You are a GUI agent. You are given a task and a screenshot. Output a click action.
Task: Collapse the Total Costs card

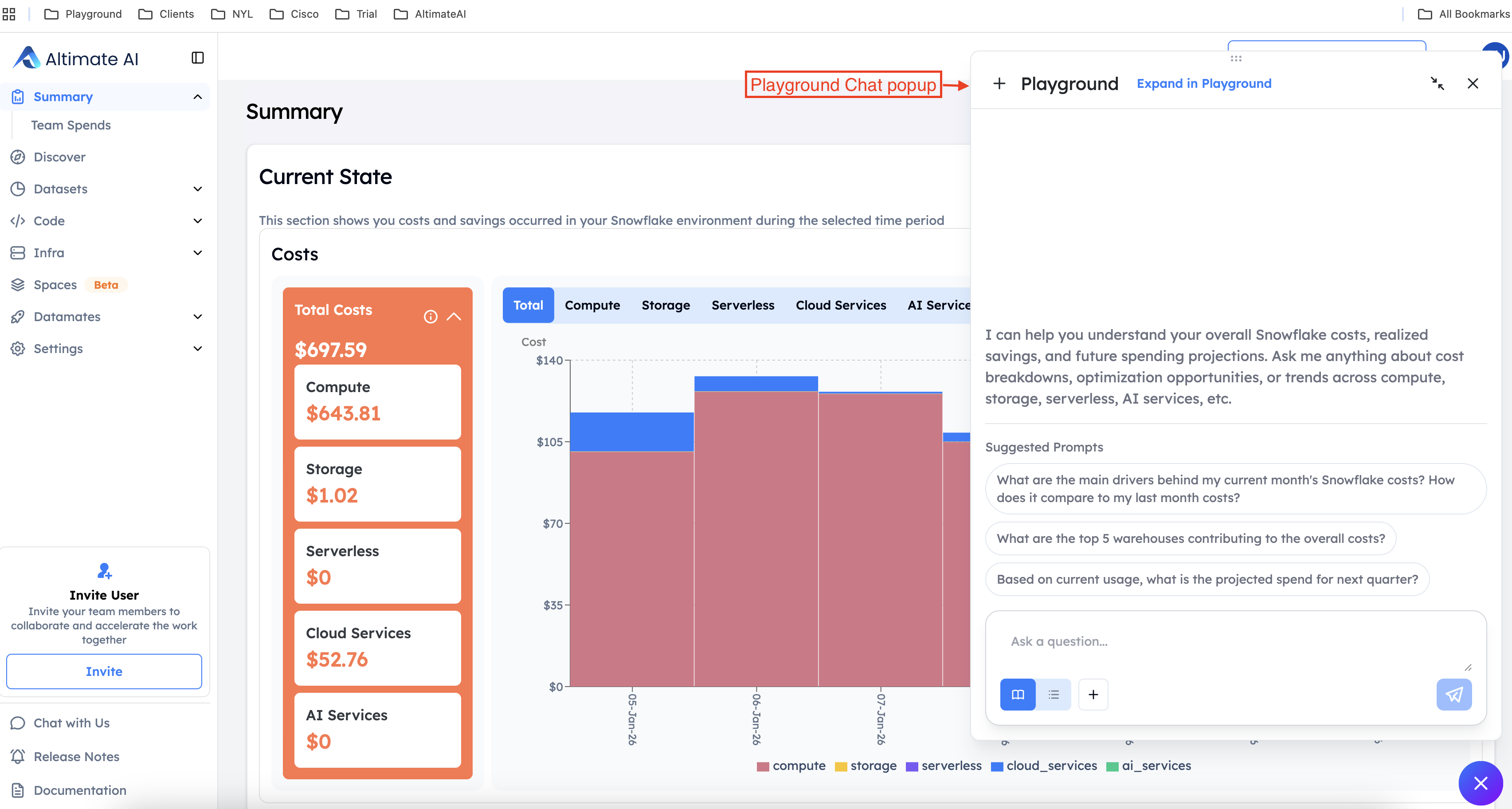click(x=454, y=316)
